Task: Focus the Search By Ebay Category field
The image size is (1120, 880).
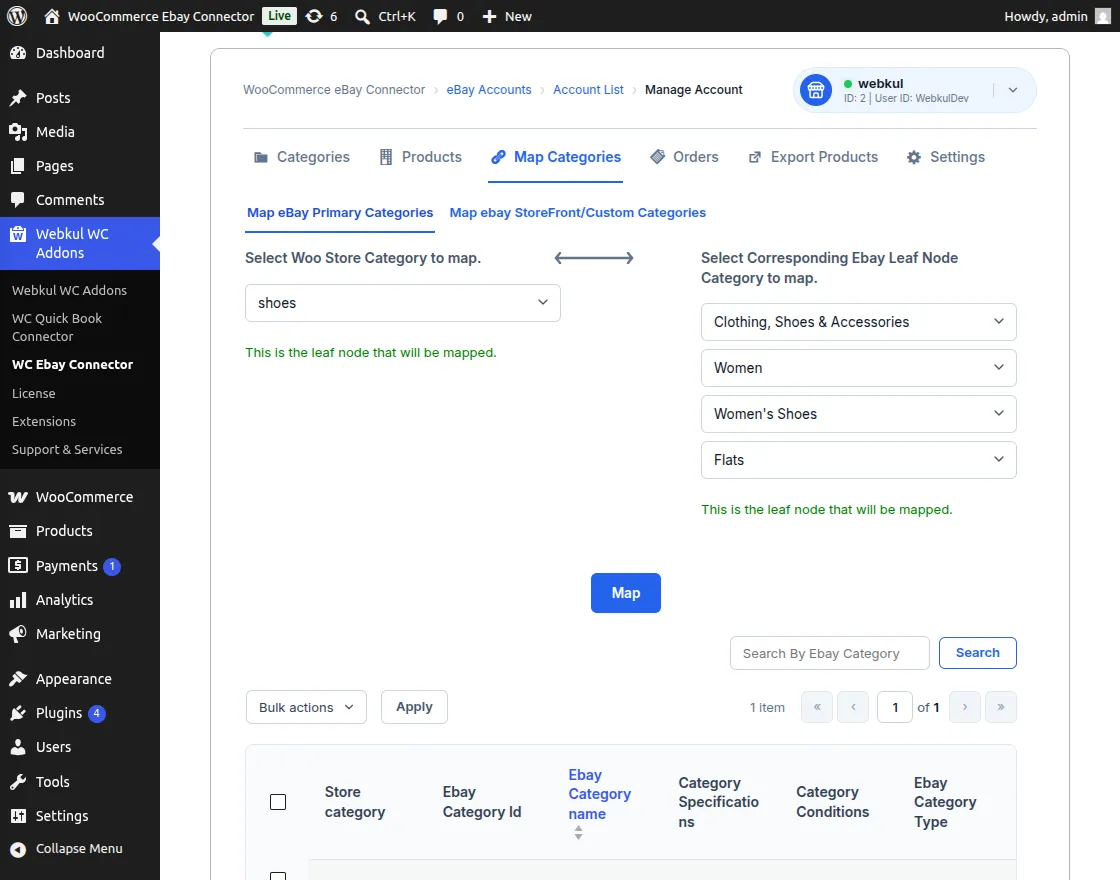Action: (830, 654)
